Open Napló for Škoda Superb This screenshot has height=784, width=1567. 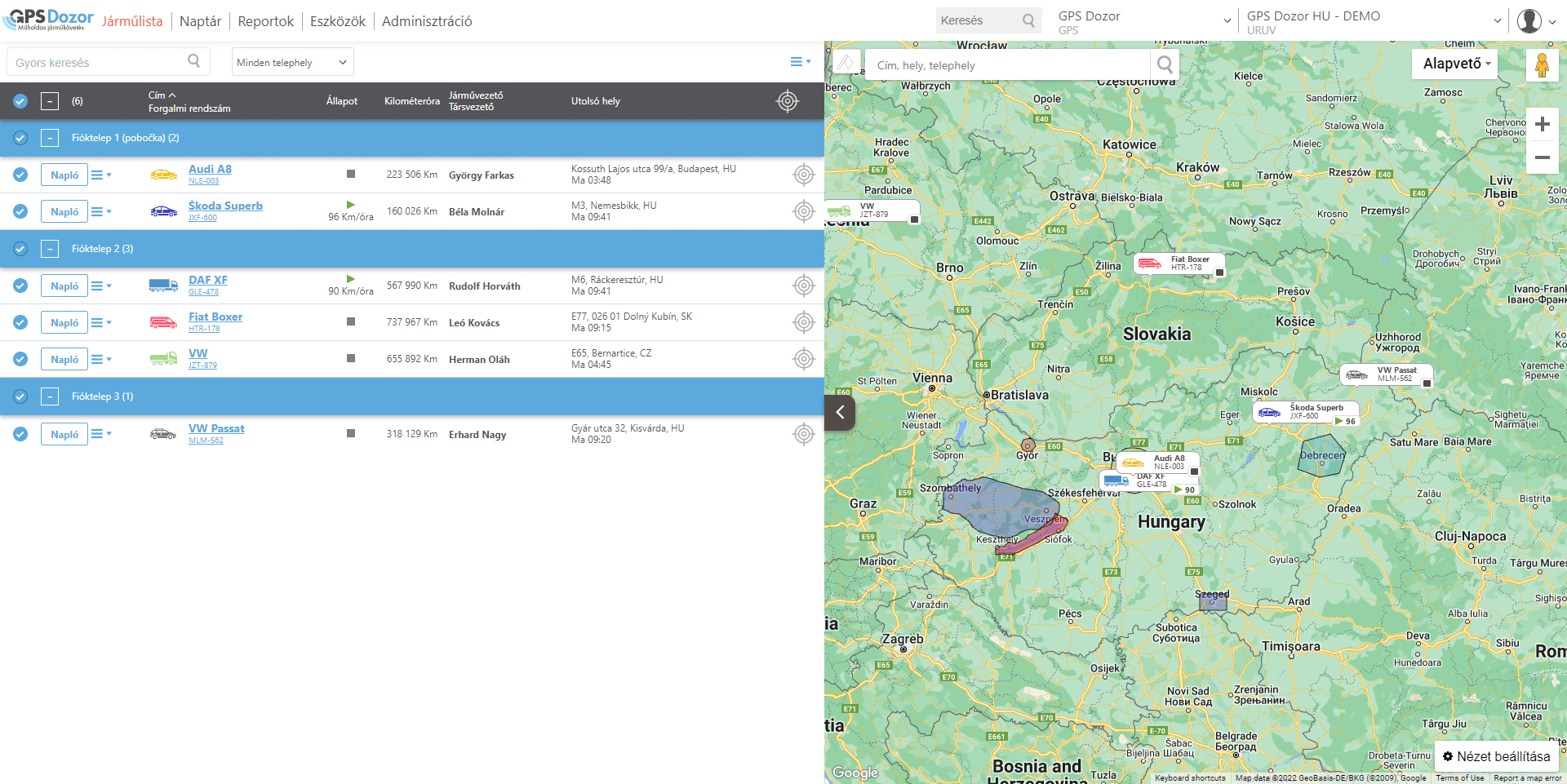click(x=64, y=211)
